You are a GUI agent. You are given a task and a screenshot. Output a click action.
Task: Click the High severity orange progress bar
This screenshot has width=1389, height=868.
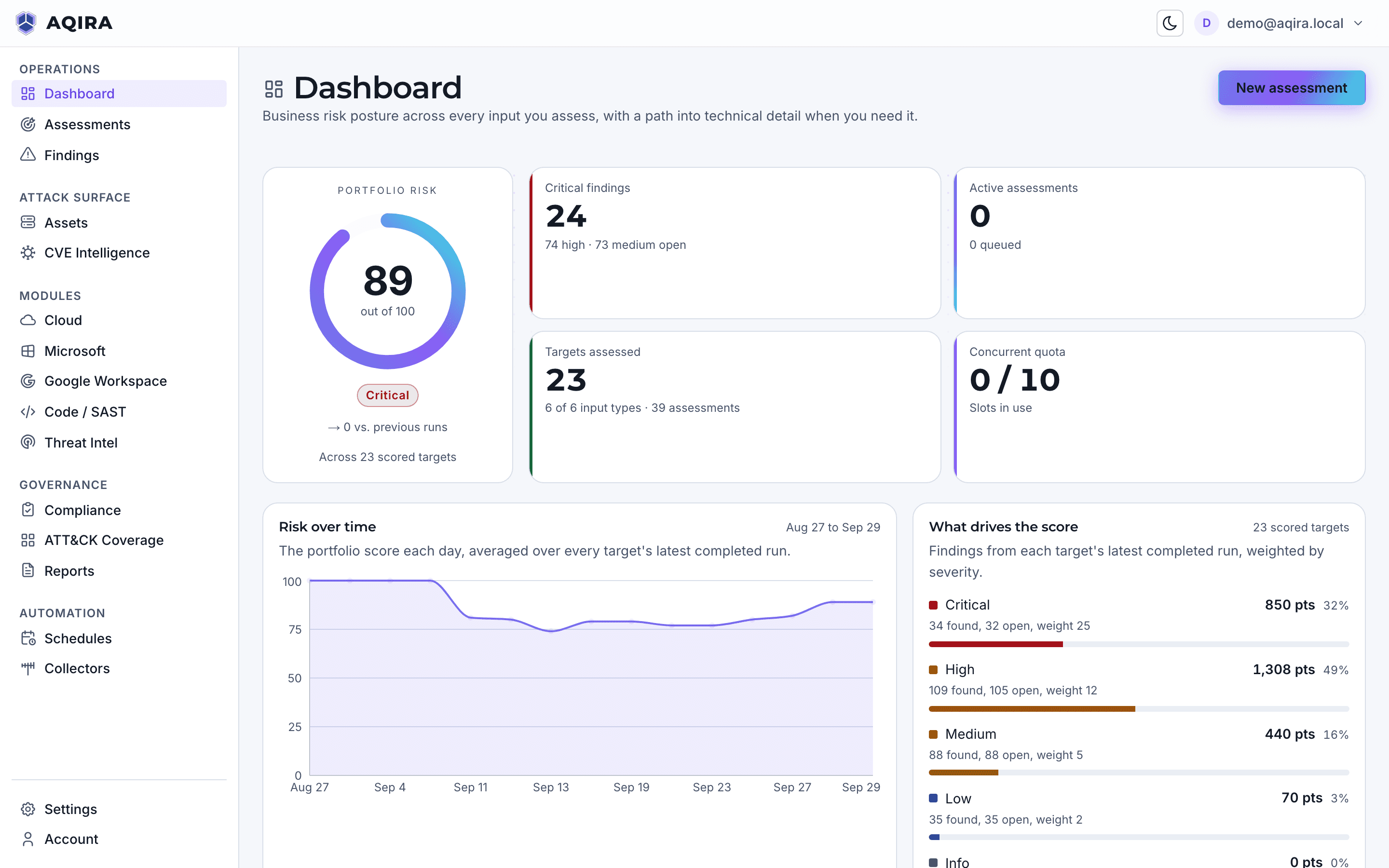point(1032,709)
